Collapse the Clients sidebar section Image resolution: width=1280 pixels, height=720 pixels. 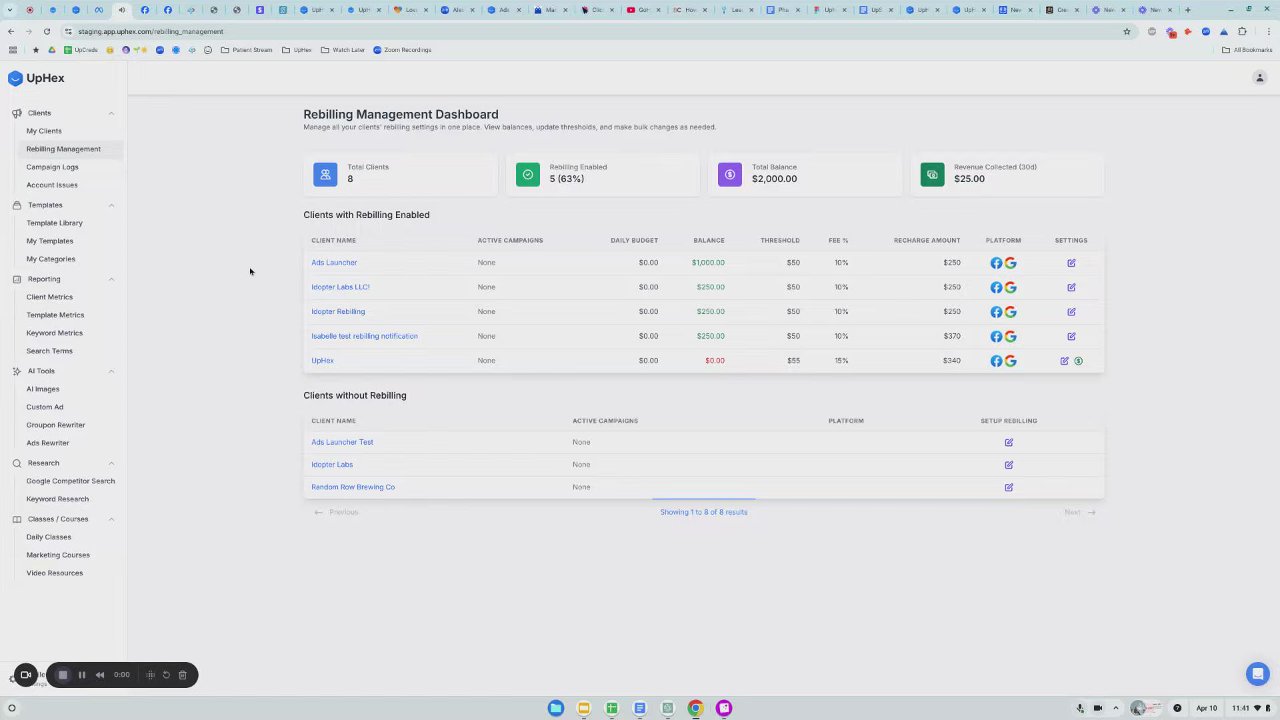pyautogui.click(x=111, y=113)
